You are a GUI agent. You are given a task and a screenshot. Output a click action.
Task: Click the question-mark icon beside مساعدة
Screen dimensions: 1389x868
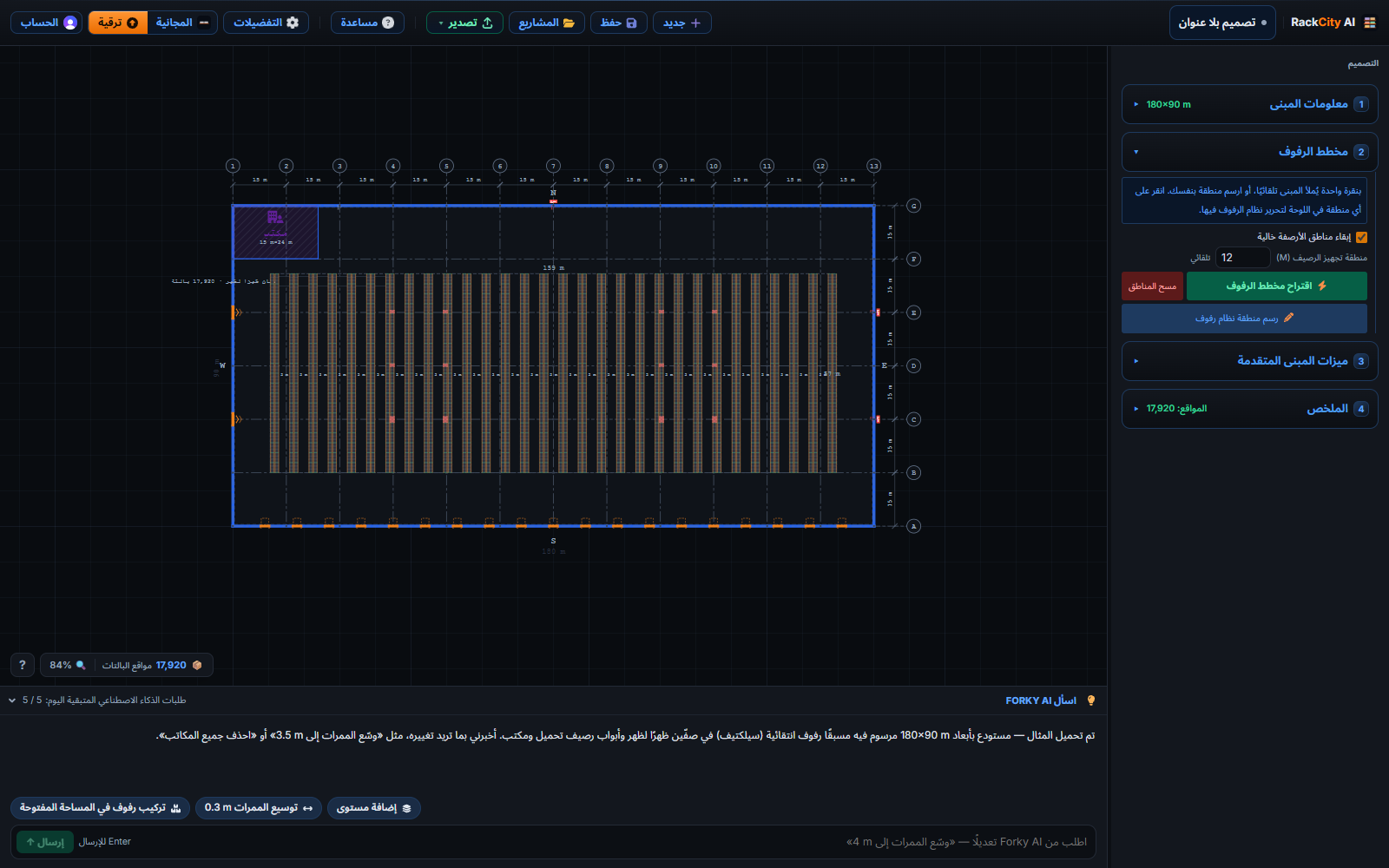[x=388, y=23]
